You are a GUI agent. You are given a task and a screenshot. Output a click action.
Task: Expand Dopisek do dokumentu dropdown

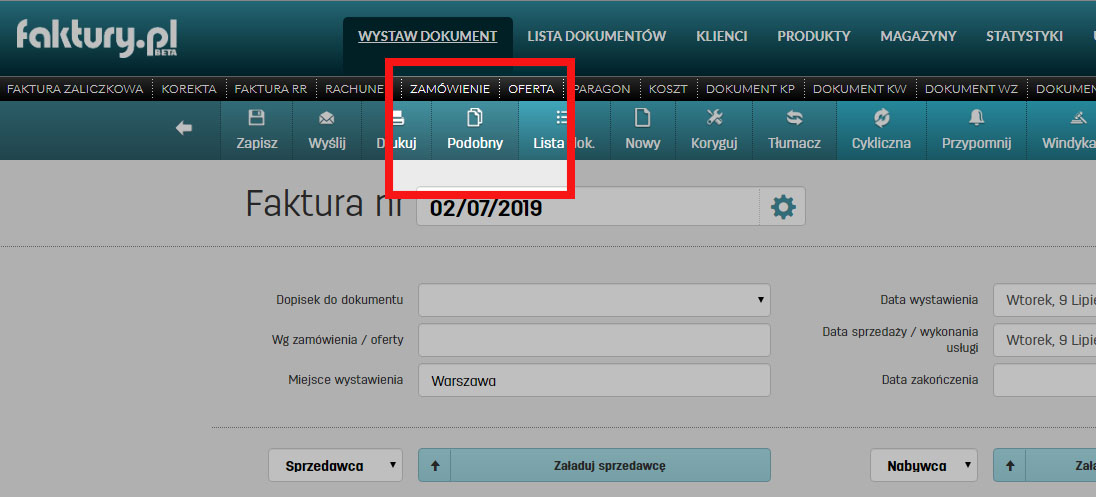(594, 300)
